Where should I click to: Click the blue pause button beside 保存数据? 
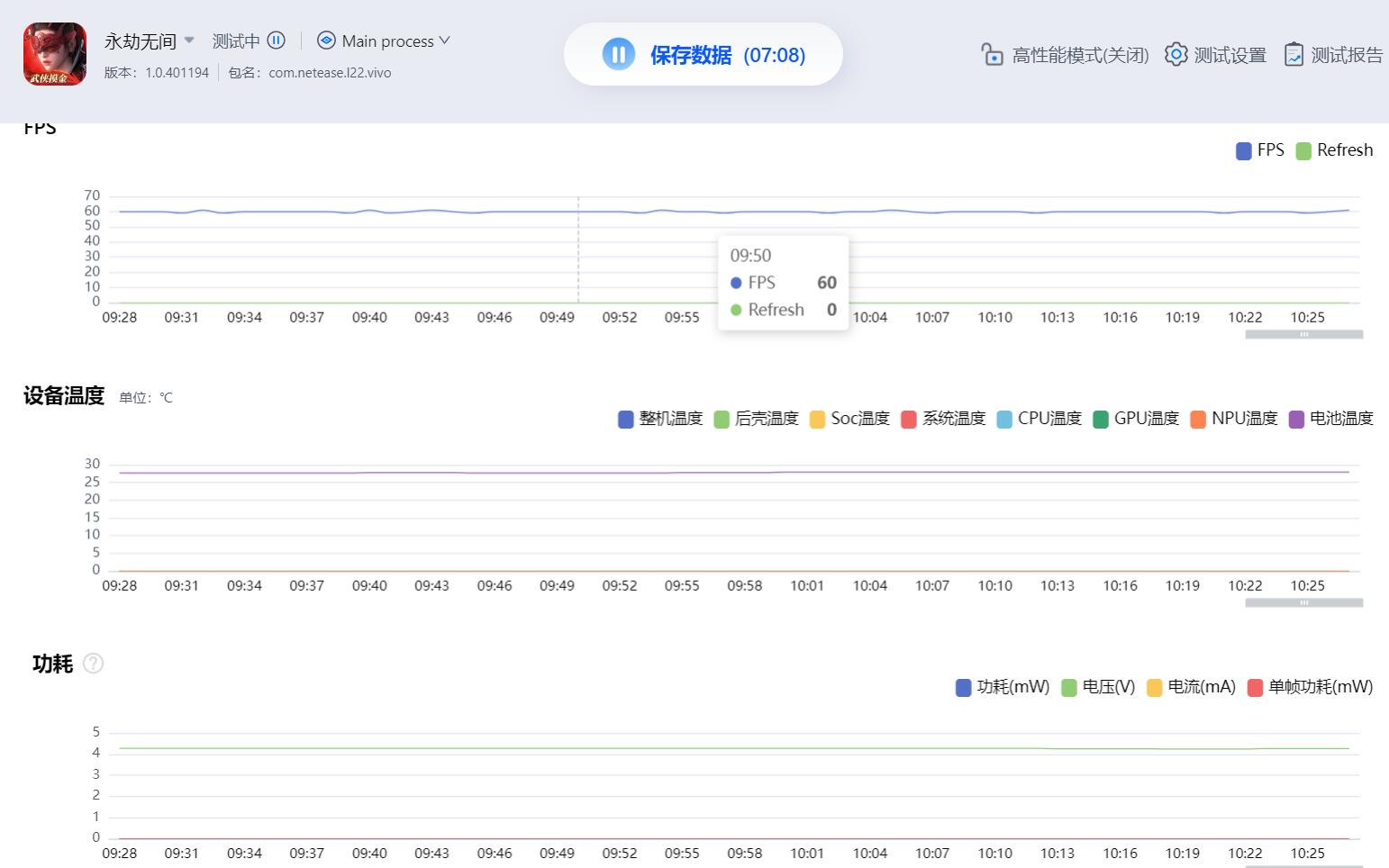[x=619, y=55]
